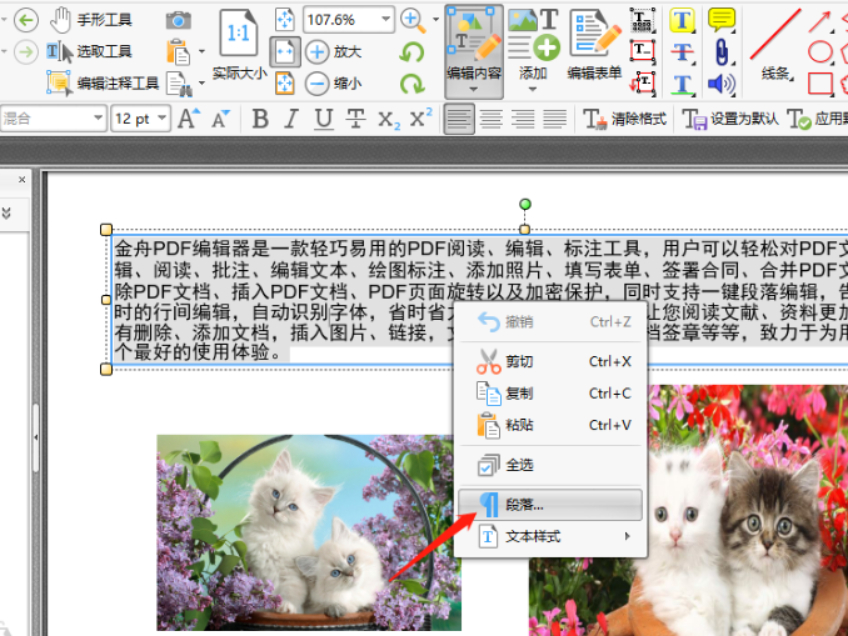Align text right
This screenshot has width=848, height=636.
click(523, 118)
